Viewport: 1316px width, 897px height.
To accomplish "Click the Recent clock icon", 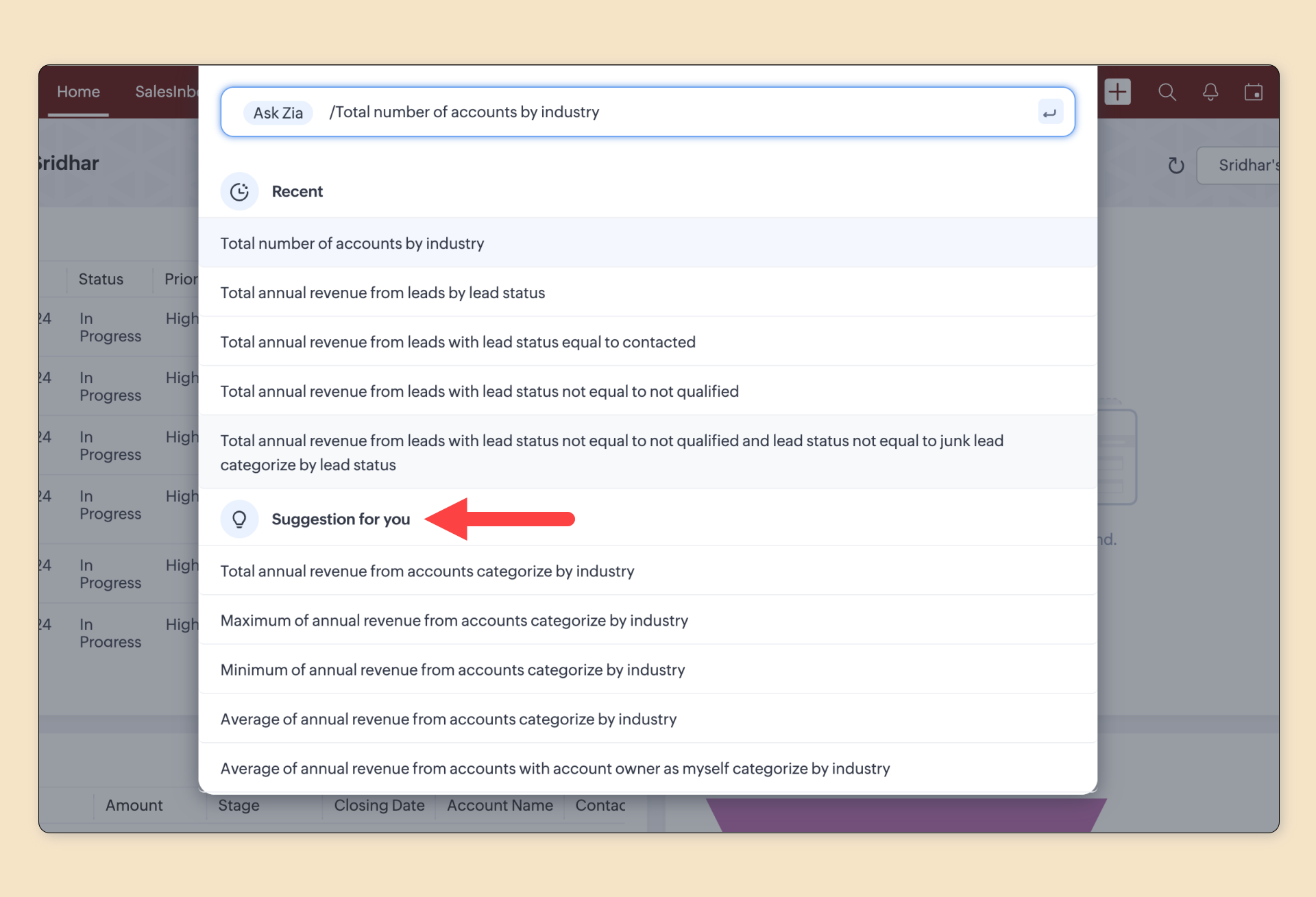I will (239, 192).
